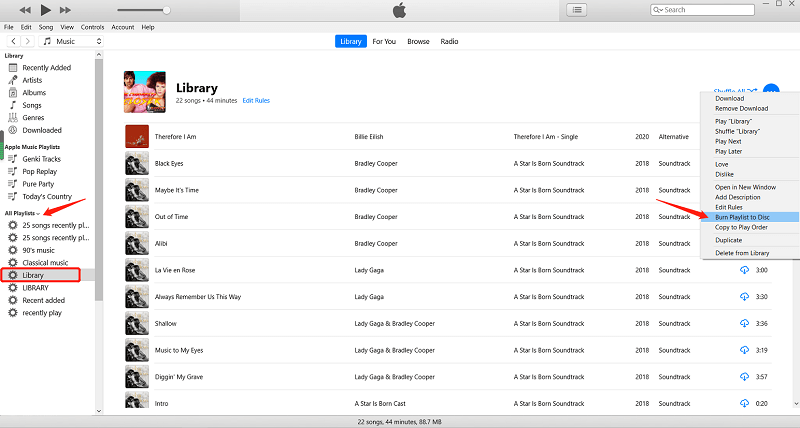The width and height of the screenshot is (800, 428).
Task: Select Genres in the sidebar
Action: pyautogui.click(x=33, y=117)
